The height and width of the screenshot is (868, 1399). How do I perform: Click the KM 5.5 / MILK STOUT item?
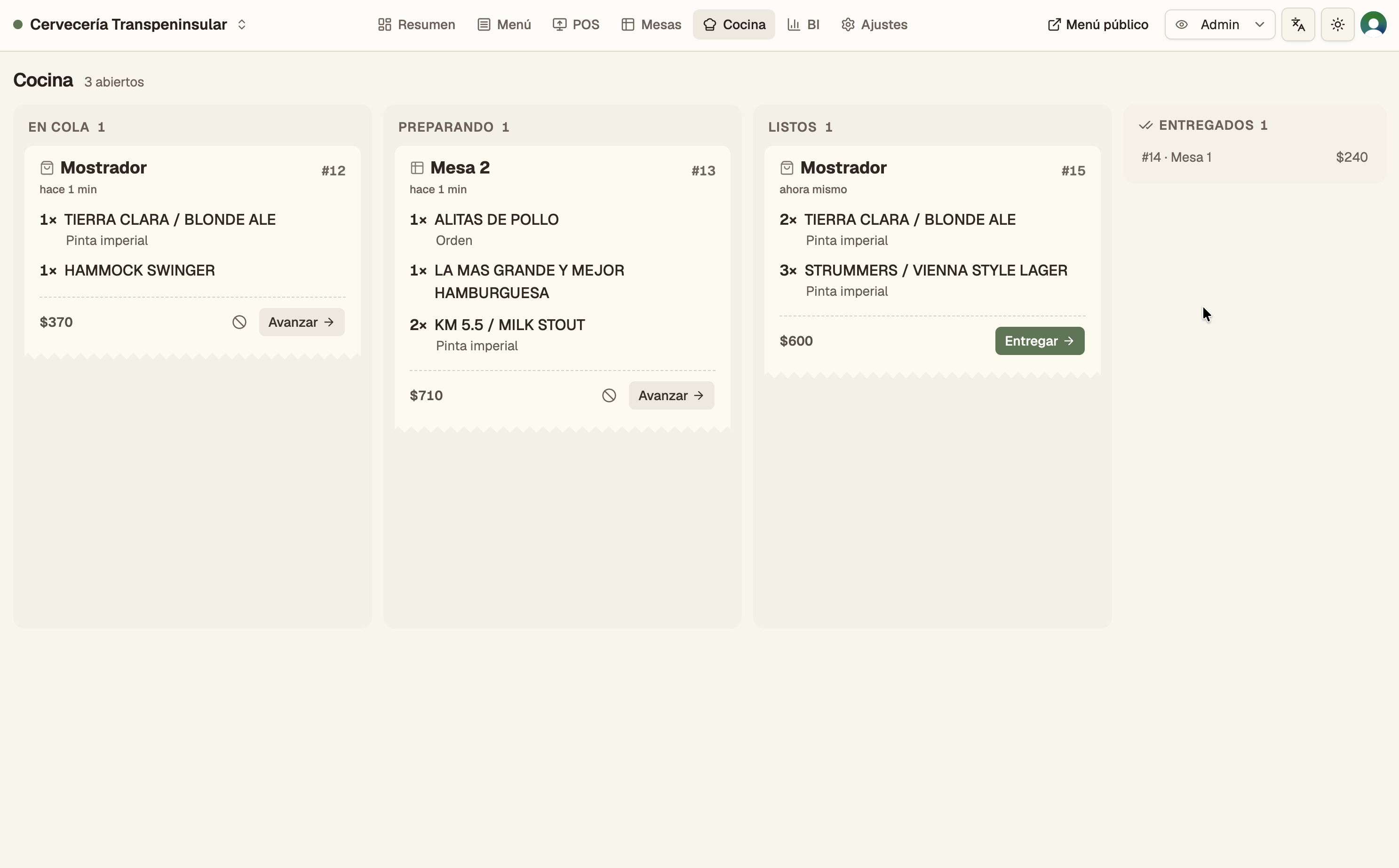click(509, 325)
